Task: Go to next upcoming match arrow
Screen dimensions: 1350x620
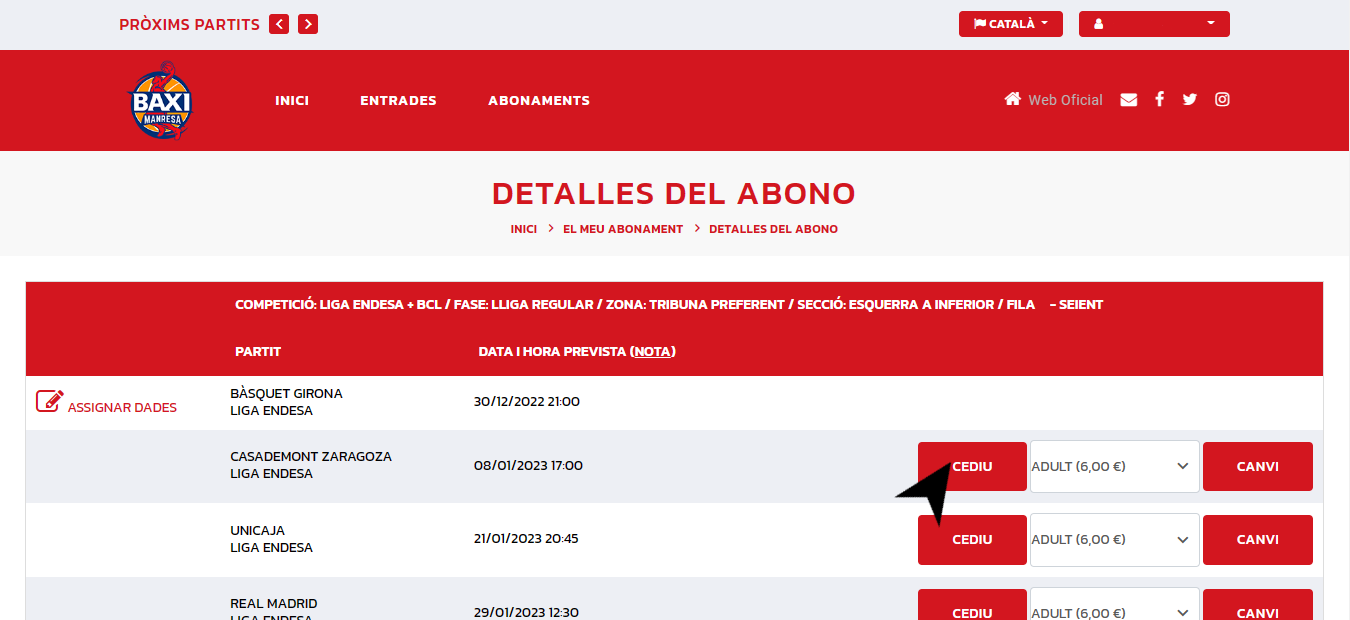Action: pyautogui.click(x=308, y=24)
